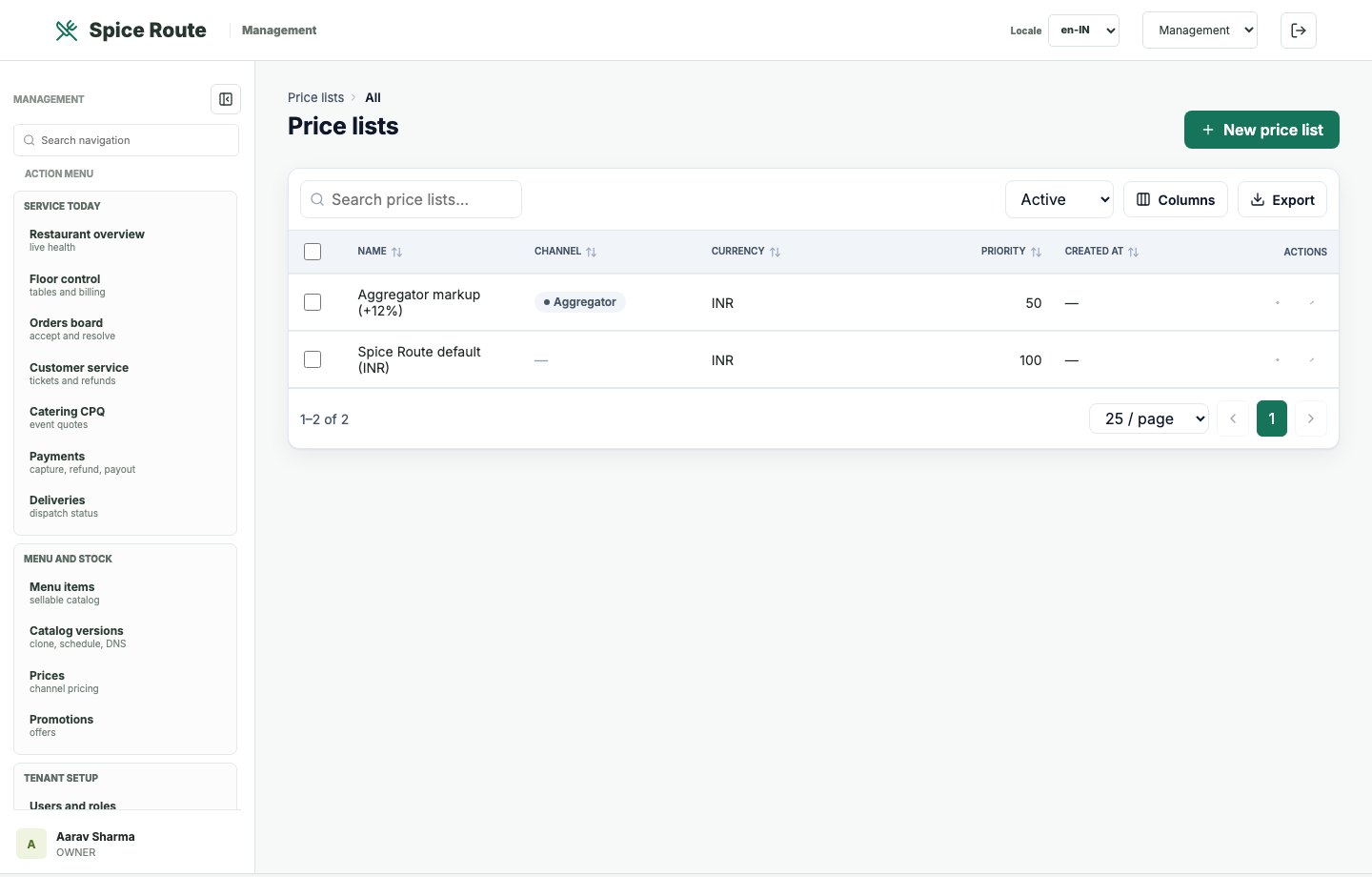
Task: Open the Aggregator markup (+12%) name
Action: pos(419,302)
